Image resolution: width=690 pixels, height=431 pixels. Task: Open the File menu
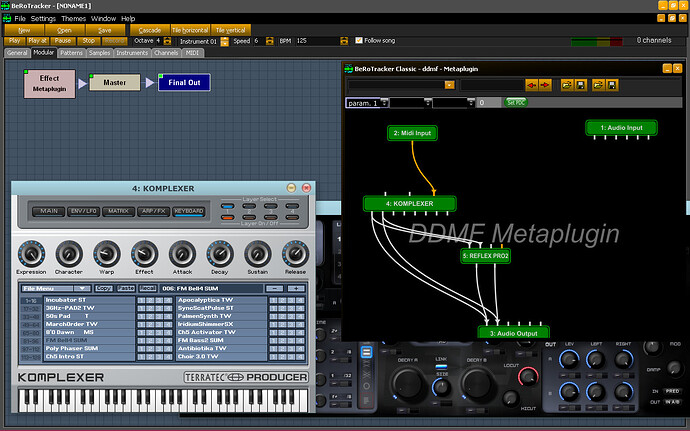click(20, 18)
